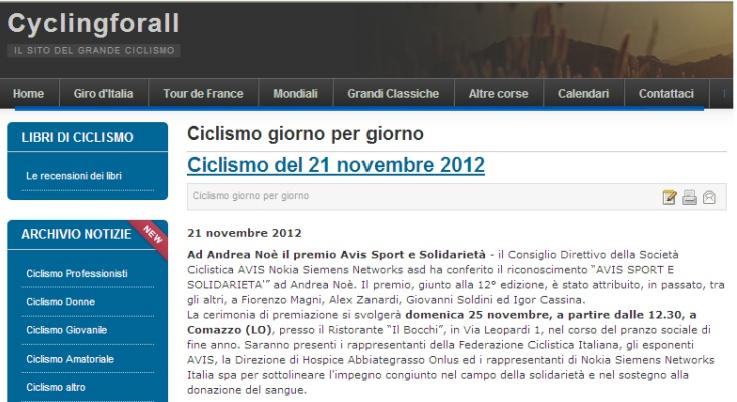Viewport: 737px width, 402px height.
Task: Click the edit article pencil icon
Action: 669,197
